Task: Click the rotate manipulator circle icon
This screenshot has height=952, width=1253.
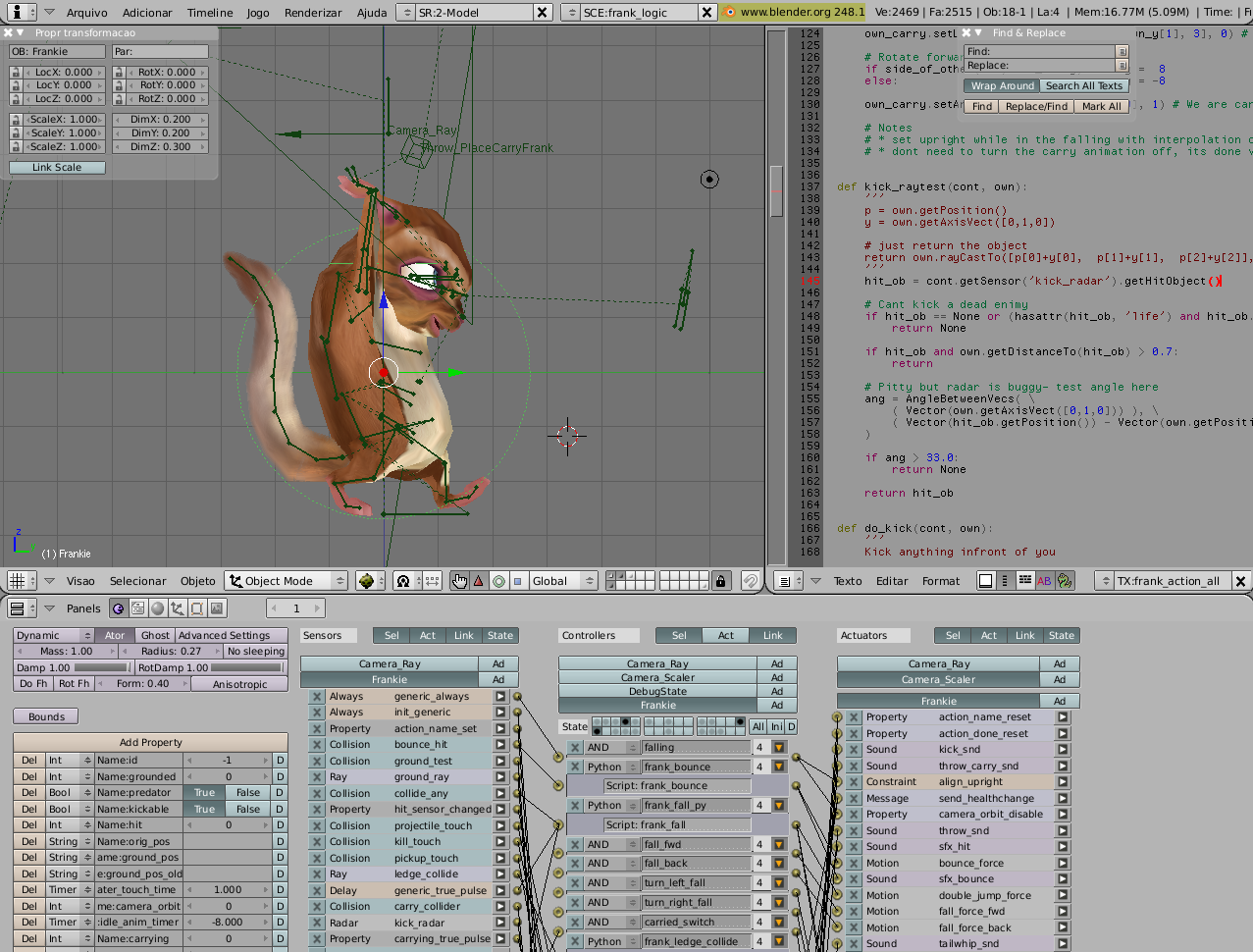Action: pyautogui.click(x=498, y=581)
